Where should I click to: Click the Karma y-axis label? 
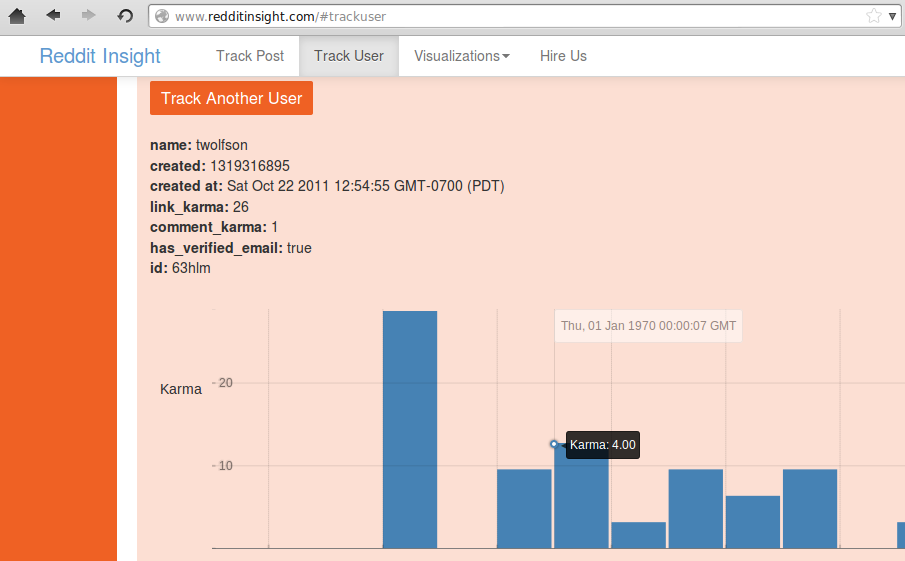(x=181, y=389)
